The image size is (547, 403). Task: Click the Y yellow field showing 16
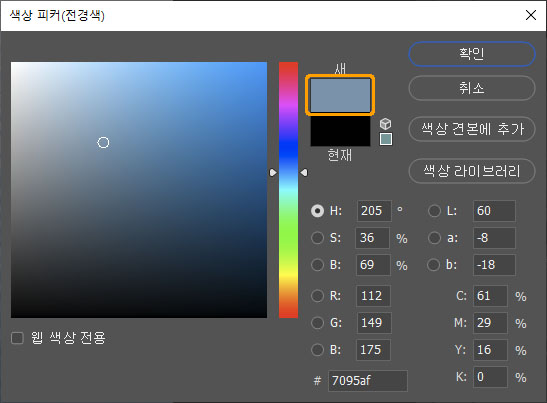pyautogui.click(x=490, y=350)
